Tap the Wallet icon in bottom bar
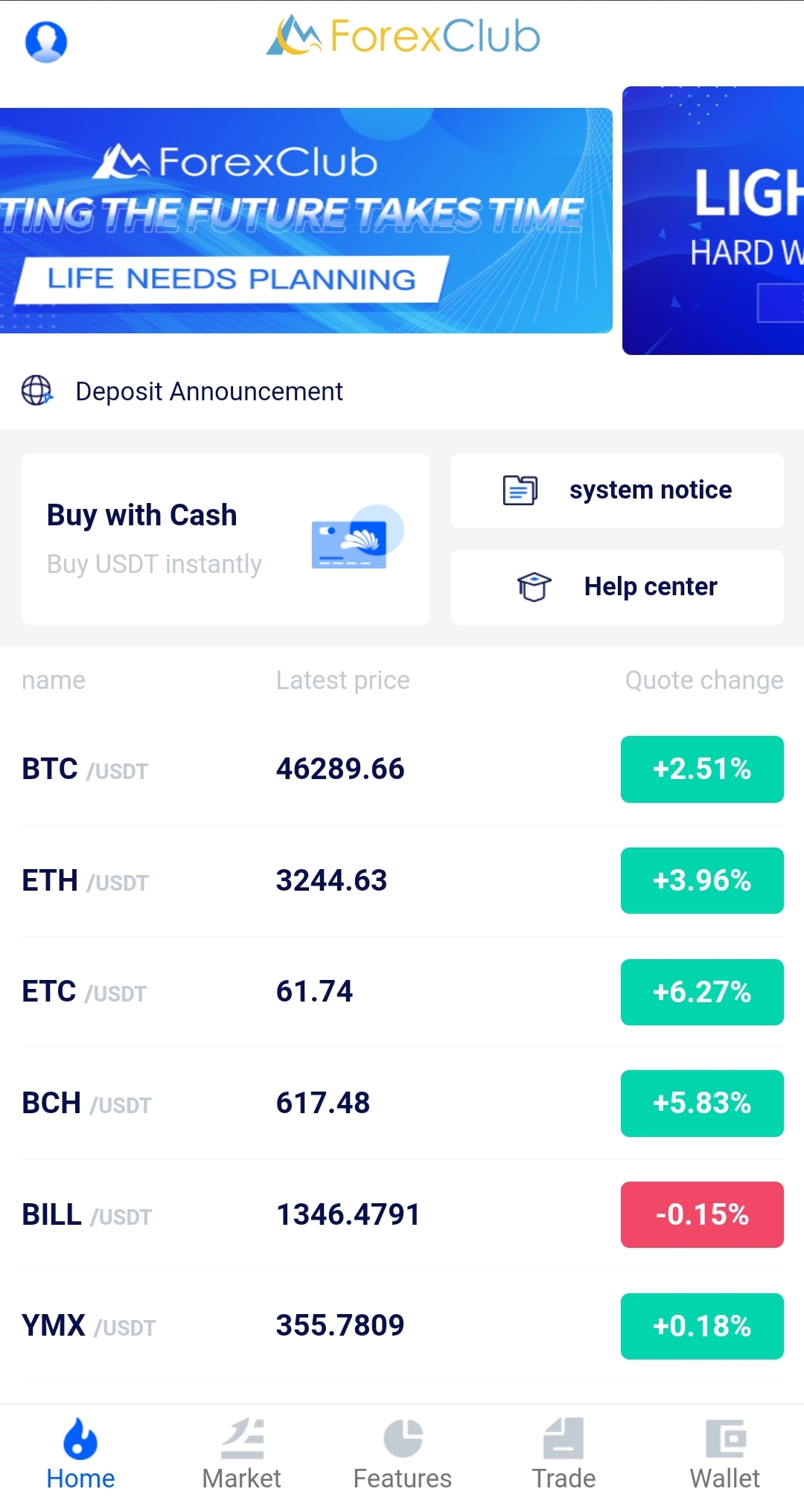The image size is (804, 1512). coord(726,1438)
